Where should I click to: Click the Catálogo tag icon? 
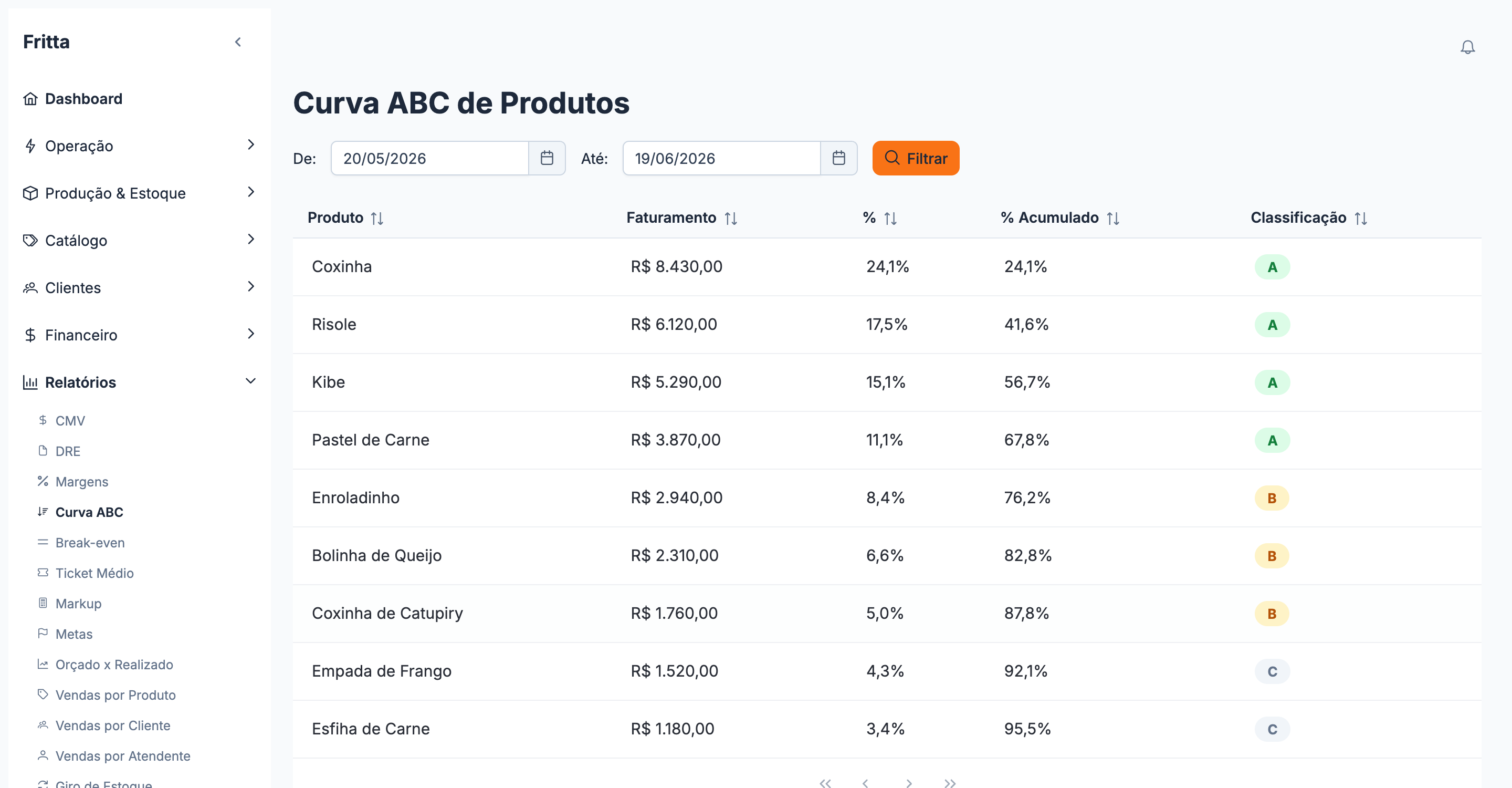pyautogui.click(x=30, y=241)
